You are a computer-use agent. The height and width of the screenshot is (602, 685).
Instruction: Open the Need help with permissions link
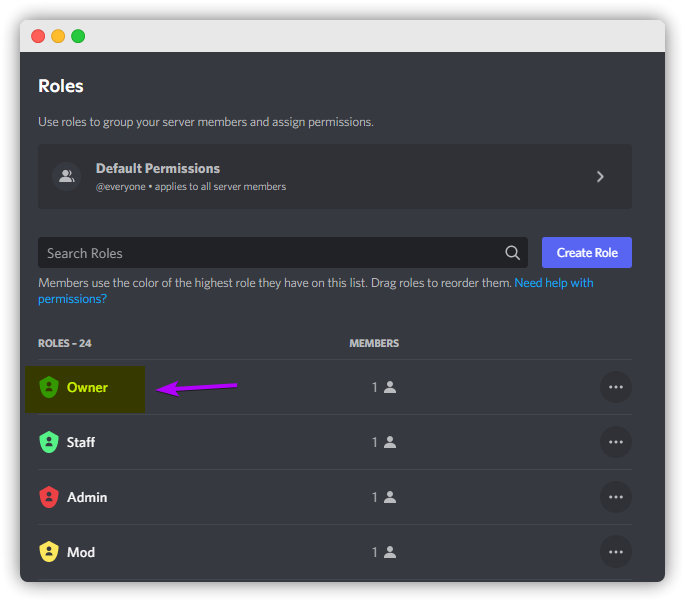[x=315, y=291]
